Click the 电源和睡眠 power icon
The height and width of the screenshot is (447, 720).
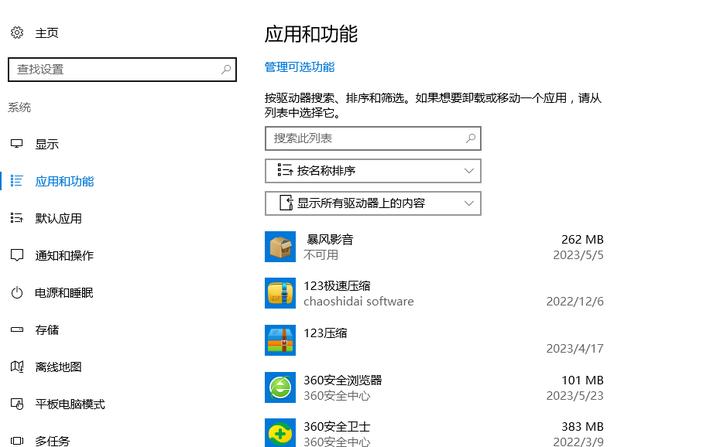point(17,292)
